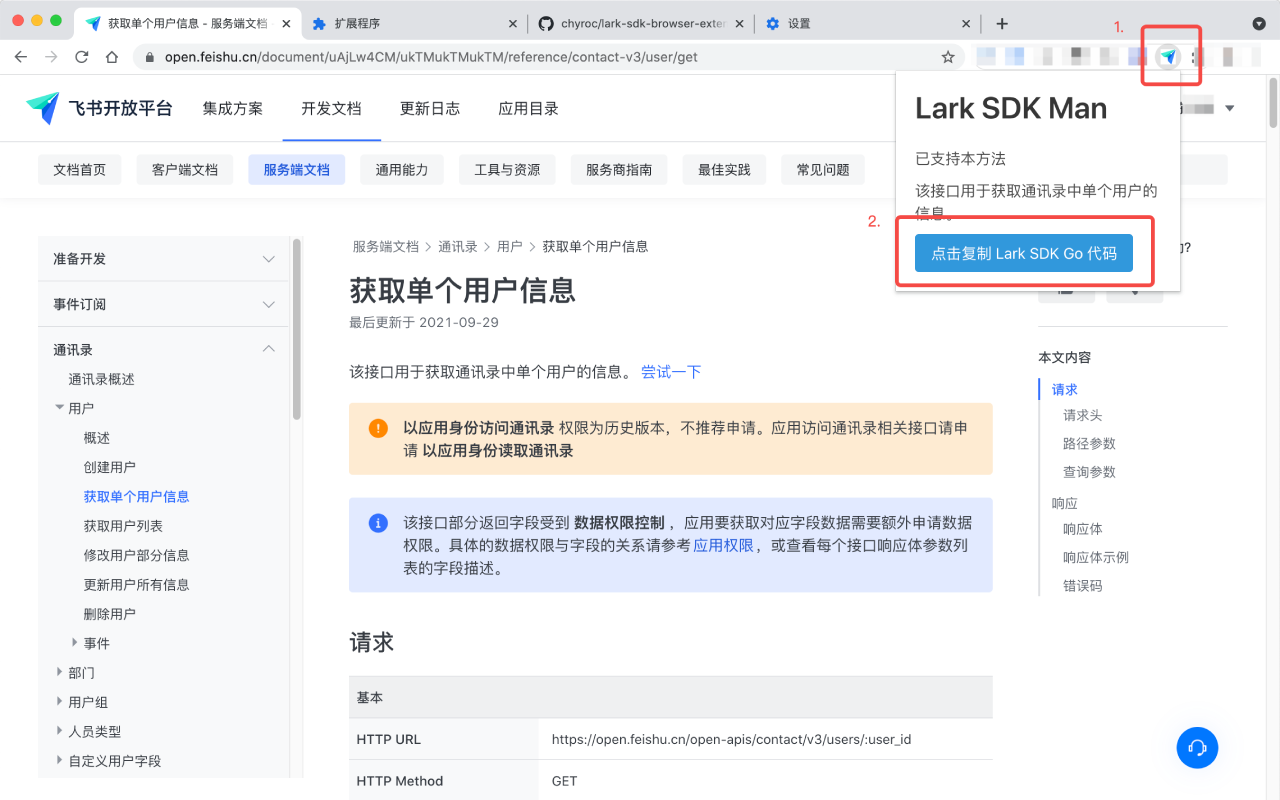The image size is (1280, 800).
Task: Click the browser back navigation arrow
Action: point(20,57)
